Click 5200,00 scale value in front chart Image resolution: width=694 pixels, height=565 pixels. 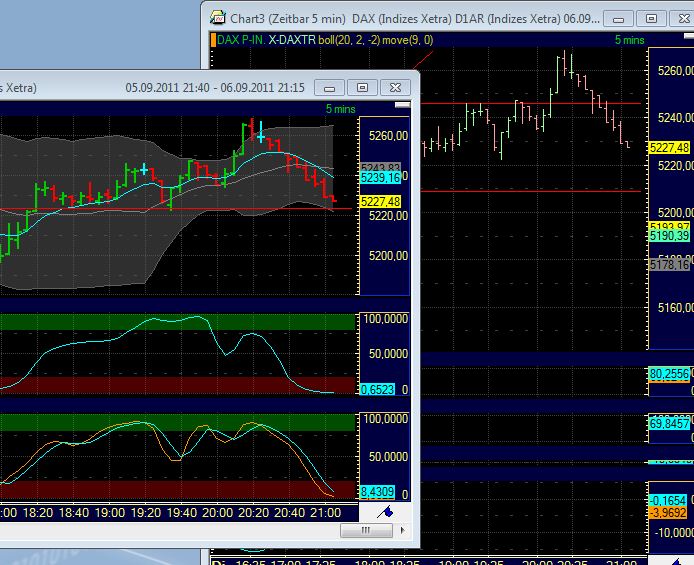[x=388, y=256]
